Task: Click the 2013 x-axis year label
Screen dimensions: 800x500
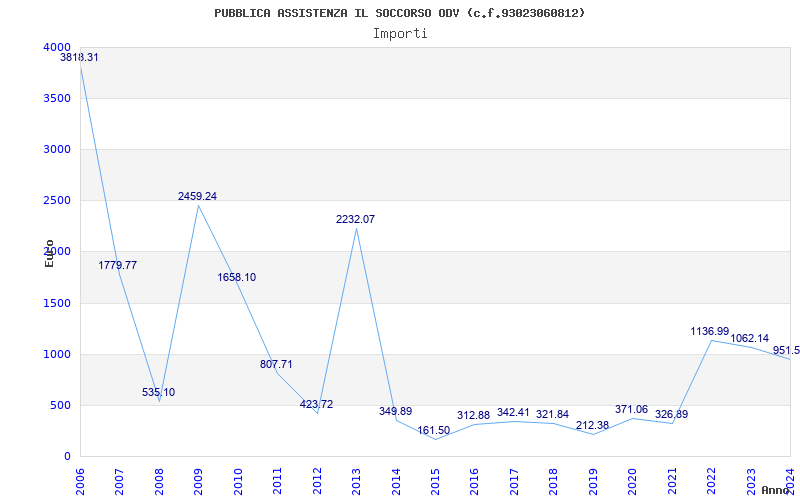Action: pos(356,481)
